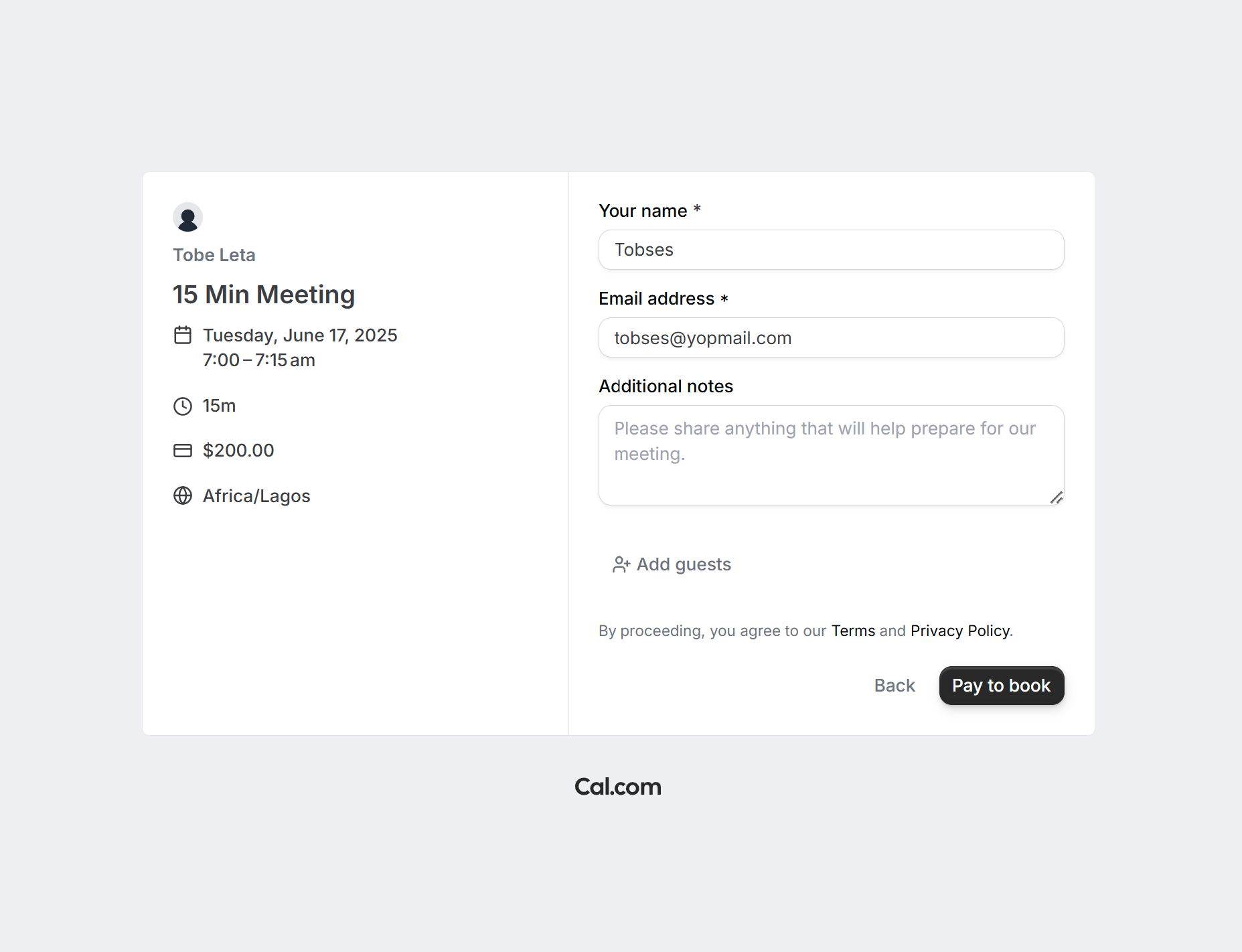Click the add-person icon beside Add guests
Image resolution: width=1242 pixels, height=952 pixels.
621,564
